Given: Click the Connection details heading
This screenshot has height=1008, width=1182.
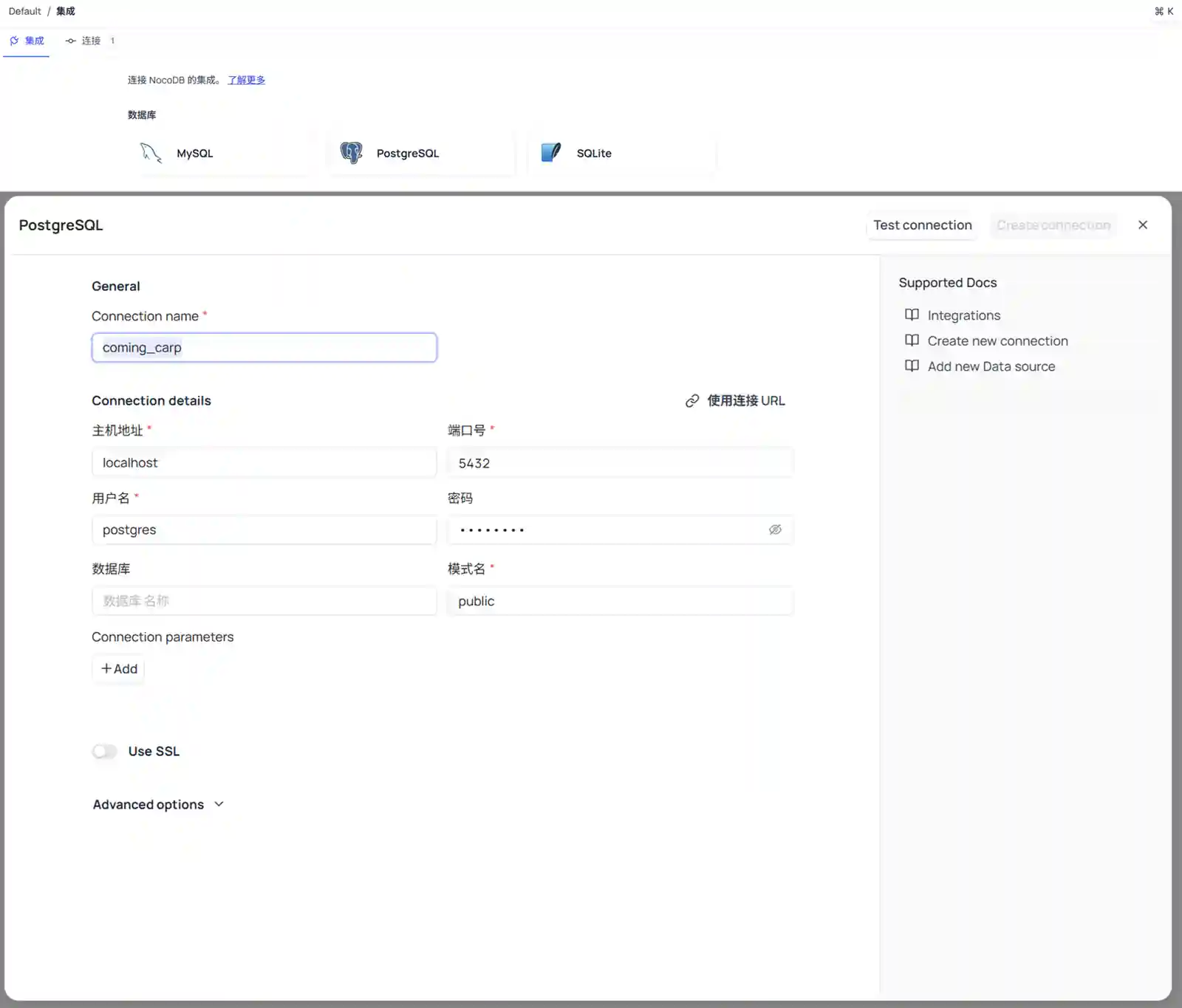Looking at the screenshot, I should [x=151, y=401].
